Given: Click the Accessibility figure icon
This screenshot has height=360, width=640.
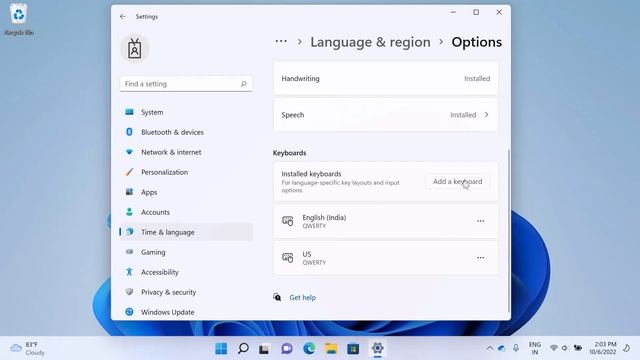Looking at the screenshot, I should tap(129, 272).
